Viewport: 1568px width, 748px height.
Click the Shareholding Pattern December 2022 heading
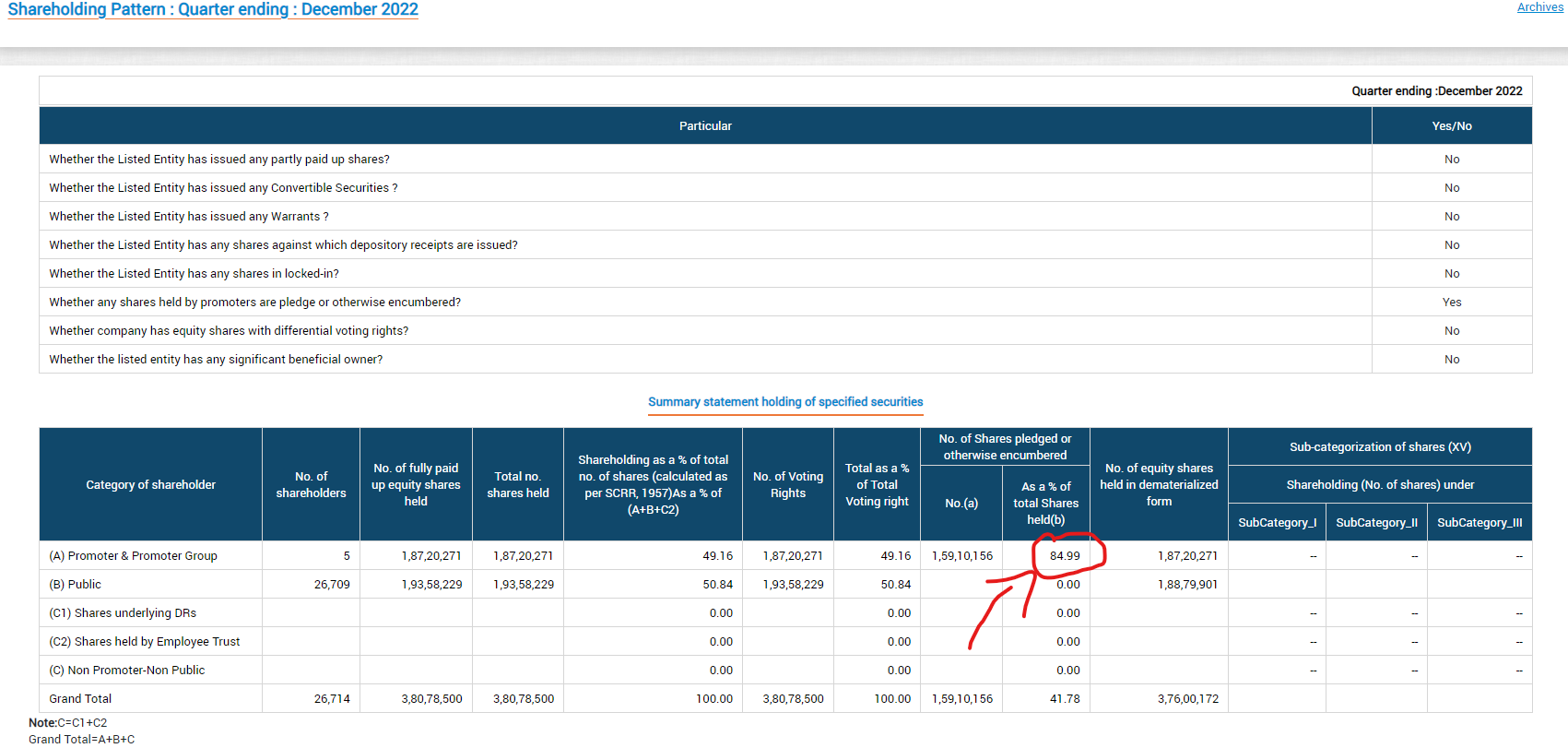(213, 10)
